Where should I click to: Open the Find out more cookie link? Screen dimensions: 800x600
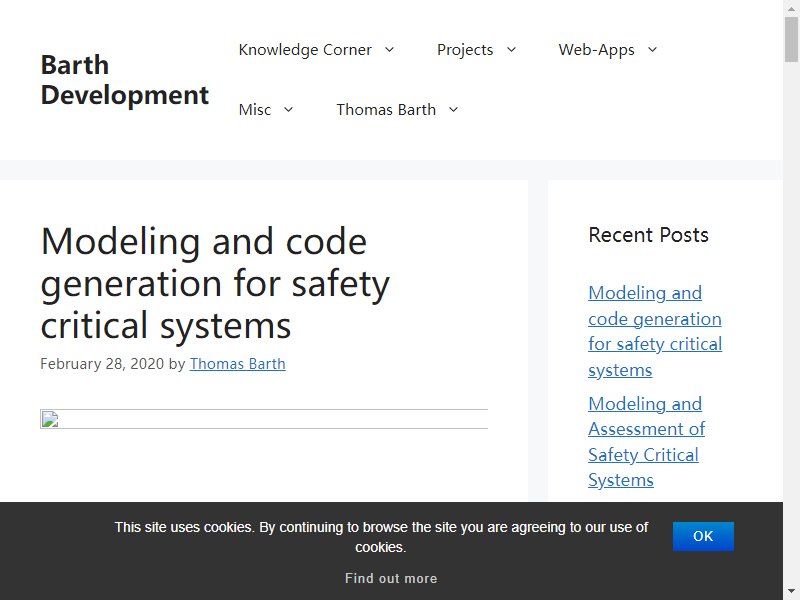[x=391, y=578]
